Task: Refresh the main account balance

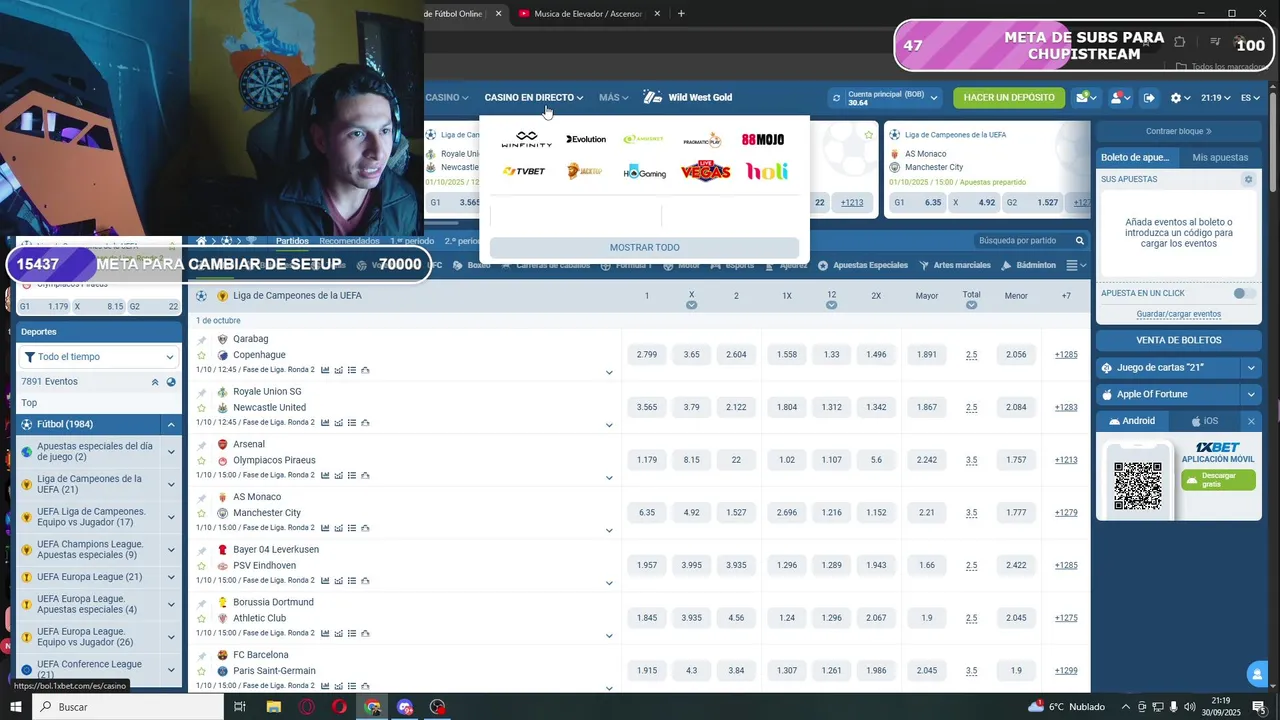Action: pyautogui.click(x=836, y=98)
